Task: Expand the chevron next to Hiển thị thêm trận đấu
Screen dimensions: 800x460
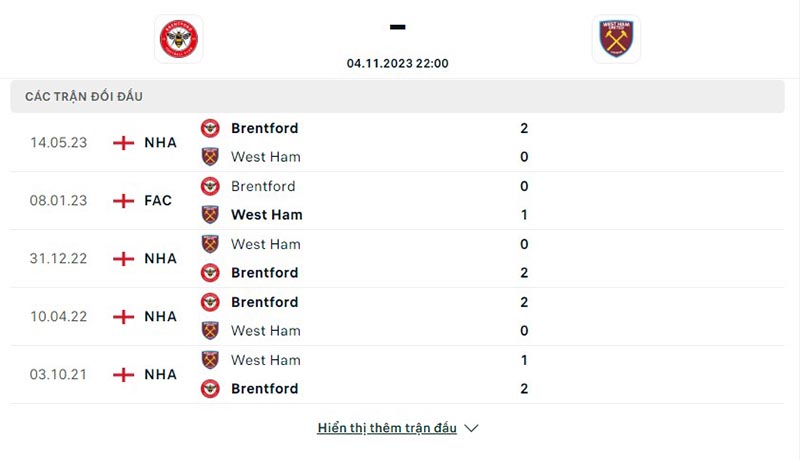Action: [x=472, y=428]
